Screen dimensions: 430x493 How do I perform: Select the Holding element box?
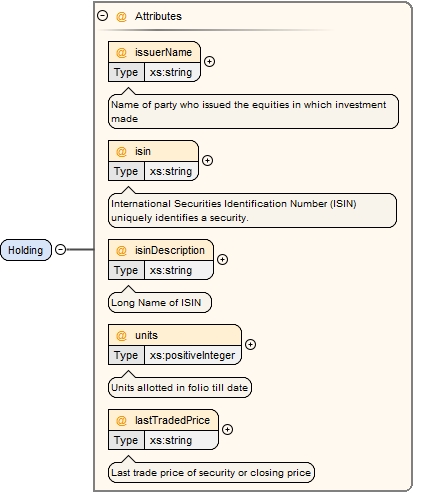26,250
